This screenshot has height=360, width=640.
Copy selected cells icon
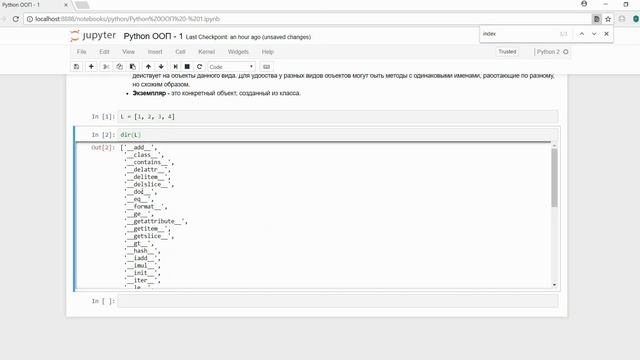(x=119, y=67)
